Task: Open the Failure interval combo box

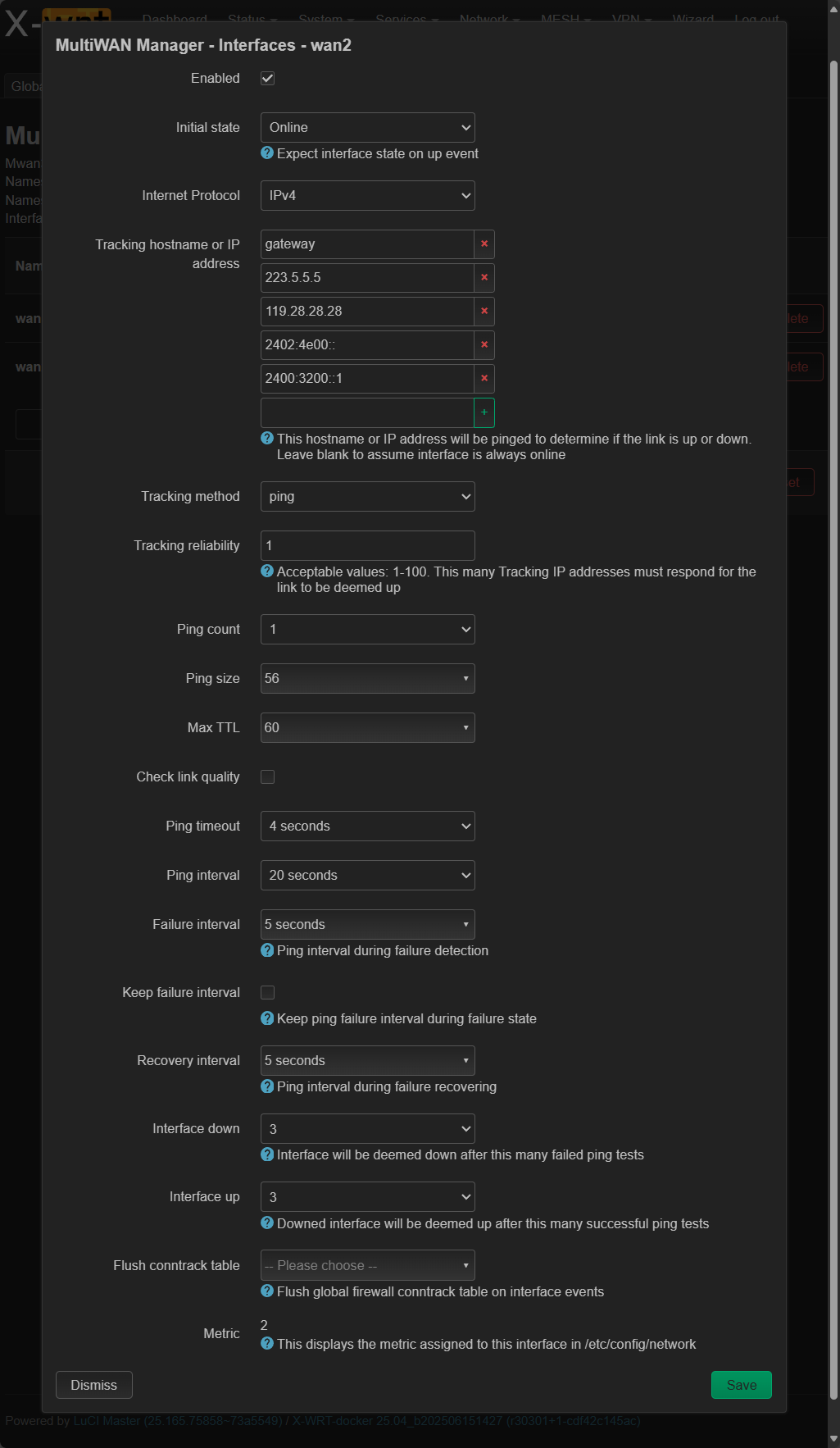Action: click(368, 925)
